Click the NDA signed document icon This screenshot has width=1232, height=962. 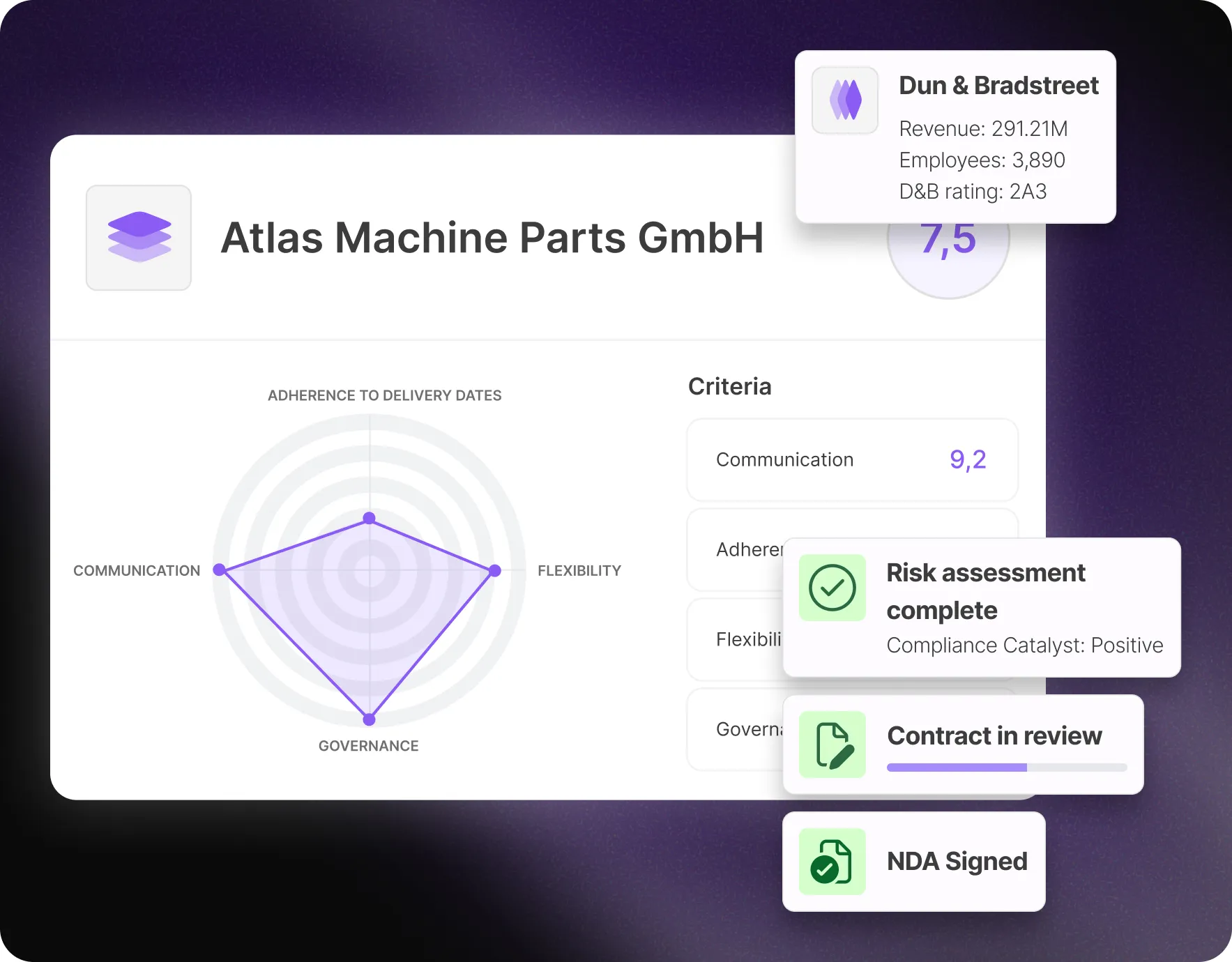pyautogui.click(x=832, y=862)
